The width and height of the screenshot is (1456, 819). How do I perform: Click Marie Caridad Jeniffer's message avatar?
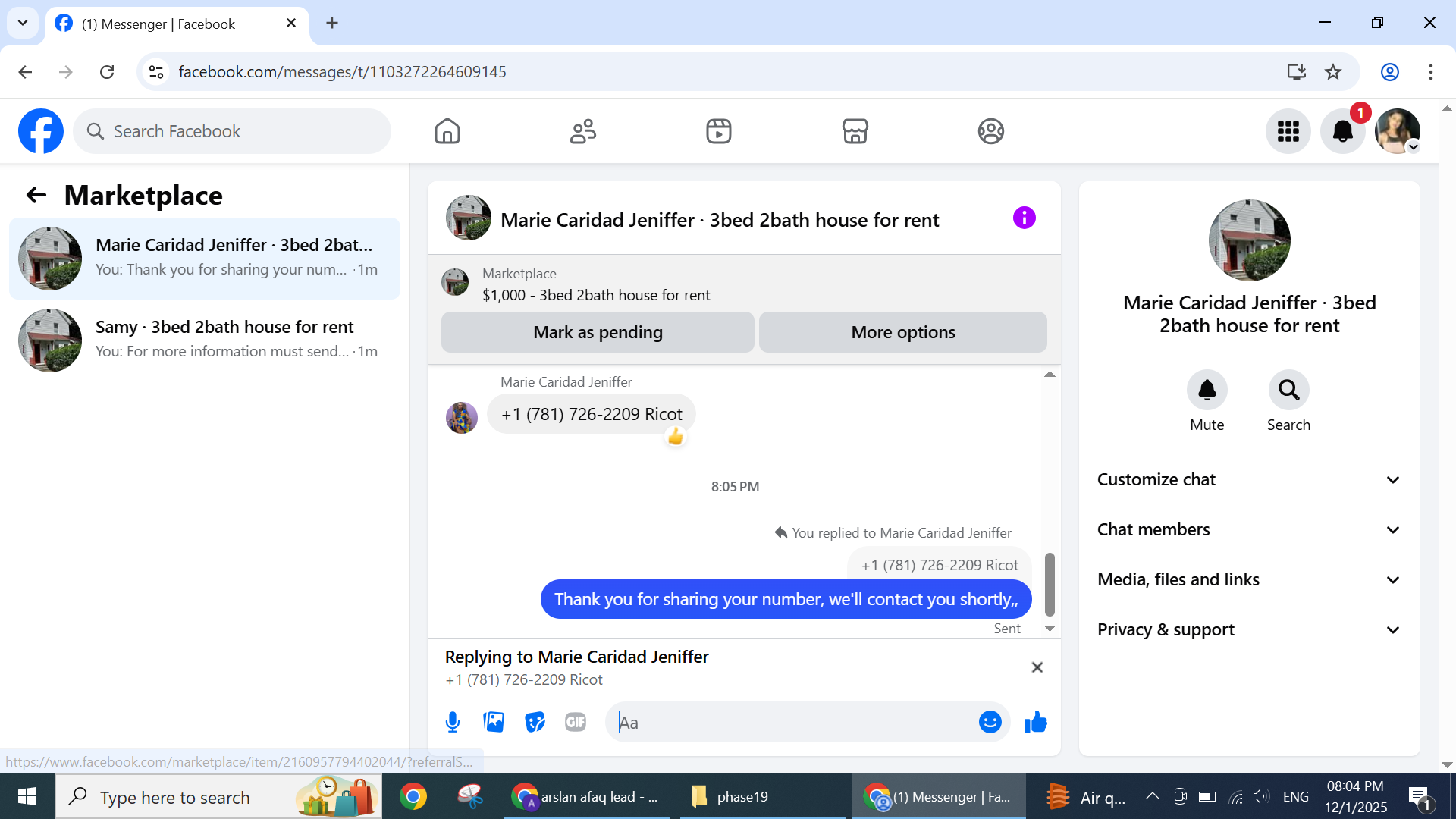[461, 418]
